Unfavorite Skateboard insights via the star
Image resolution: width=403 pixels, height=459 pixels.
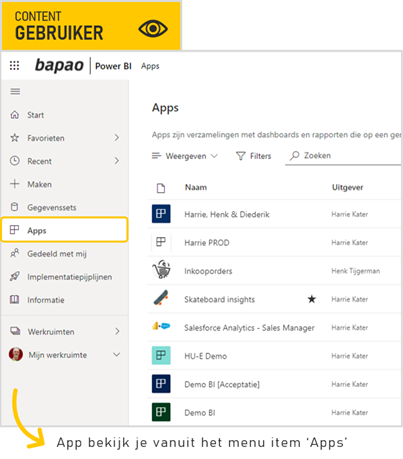coord(312,299)
